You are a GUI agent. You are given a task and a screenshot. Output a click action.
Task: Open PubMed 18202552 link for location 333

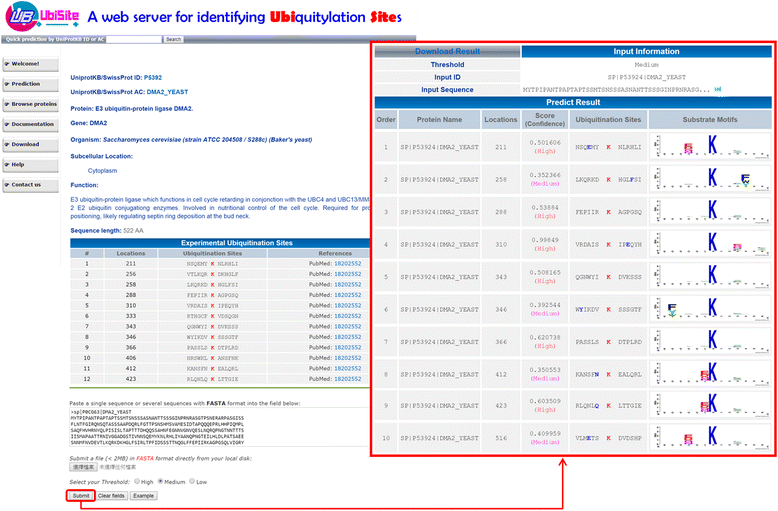[x=347, y=316]
